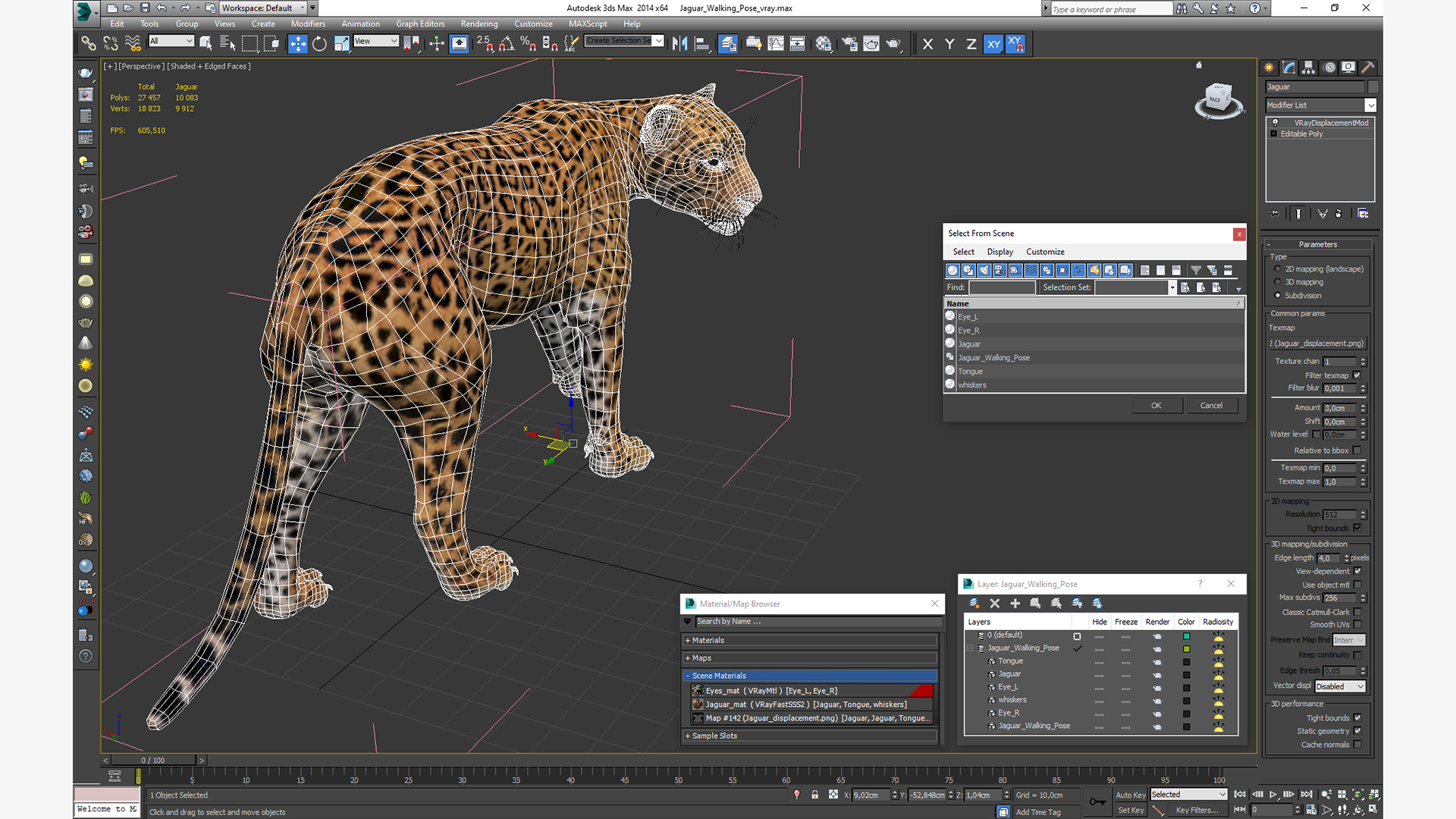Open the MAXScript menu
1456x819 pixels.
pyautogui.click(x=588, y=24)
